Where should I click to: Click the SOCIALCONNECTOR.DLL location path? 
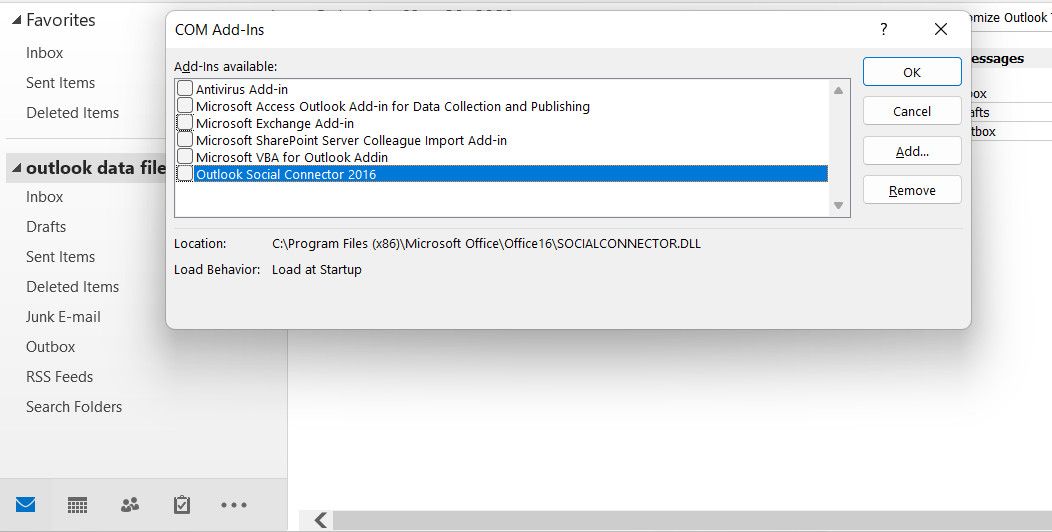click(486, 244)
